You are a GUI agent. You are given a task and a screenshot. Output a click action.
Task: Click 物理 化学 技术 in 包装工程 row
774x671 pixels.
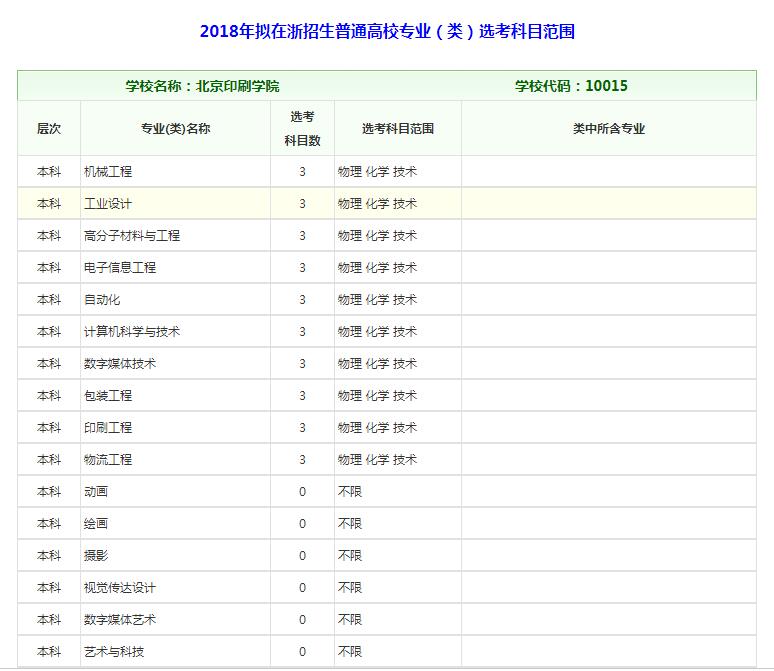point(378,395)
